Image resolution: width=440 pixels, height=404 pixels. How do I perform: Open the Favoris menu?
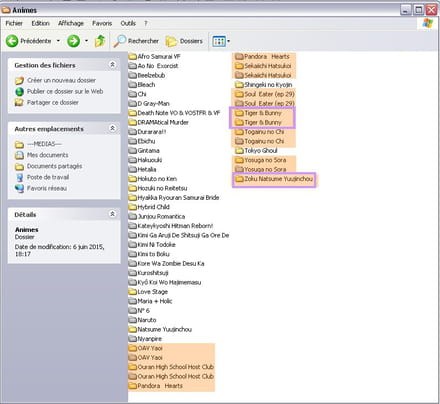[102, 23]
